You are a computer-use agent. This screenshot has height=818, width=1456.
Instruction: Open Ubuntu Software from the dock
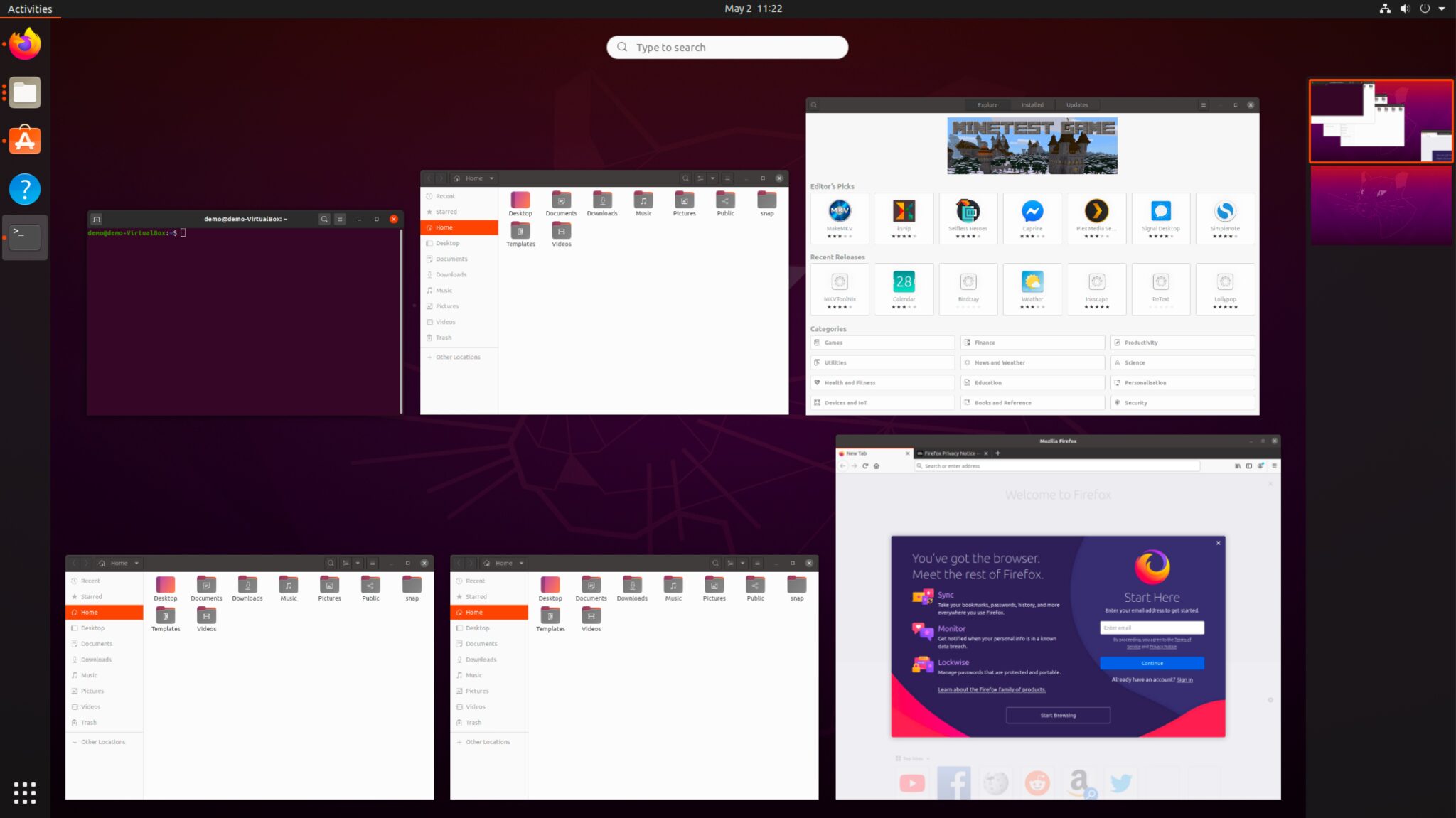[24, 140]
